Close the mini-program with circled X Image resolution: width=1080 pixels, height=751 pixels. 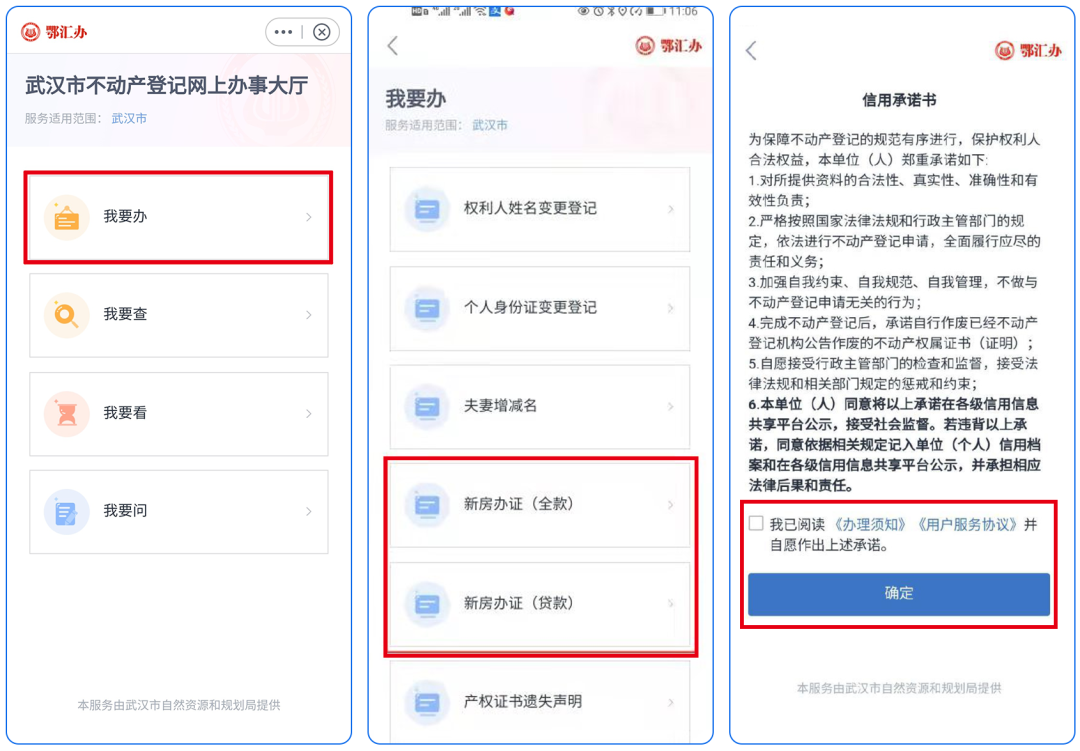(x=322, y=32)
